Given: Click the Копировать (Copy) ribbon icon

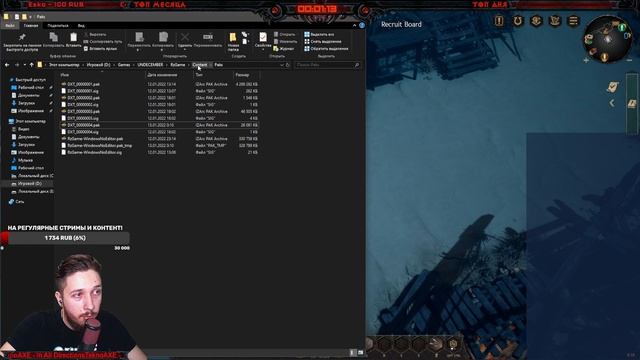Looking at the screenshot, I should click(53, 38).
